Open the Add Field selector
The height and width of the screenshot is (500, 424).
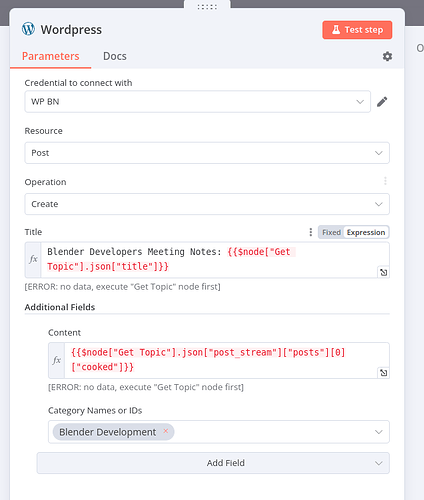(213, 463)
